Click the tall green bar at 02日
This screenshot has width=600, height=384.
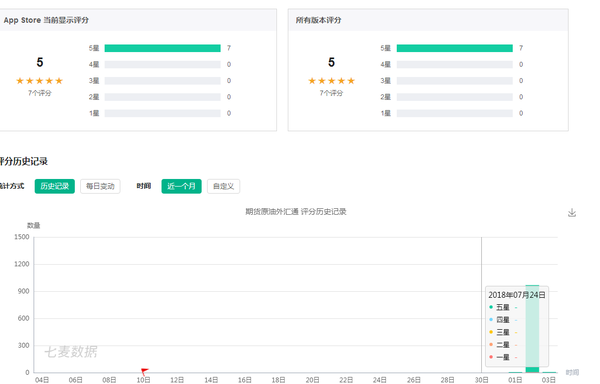(x=532, y=329)
